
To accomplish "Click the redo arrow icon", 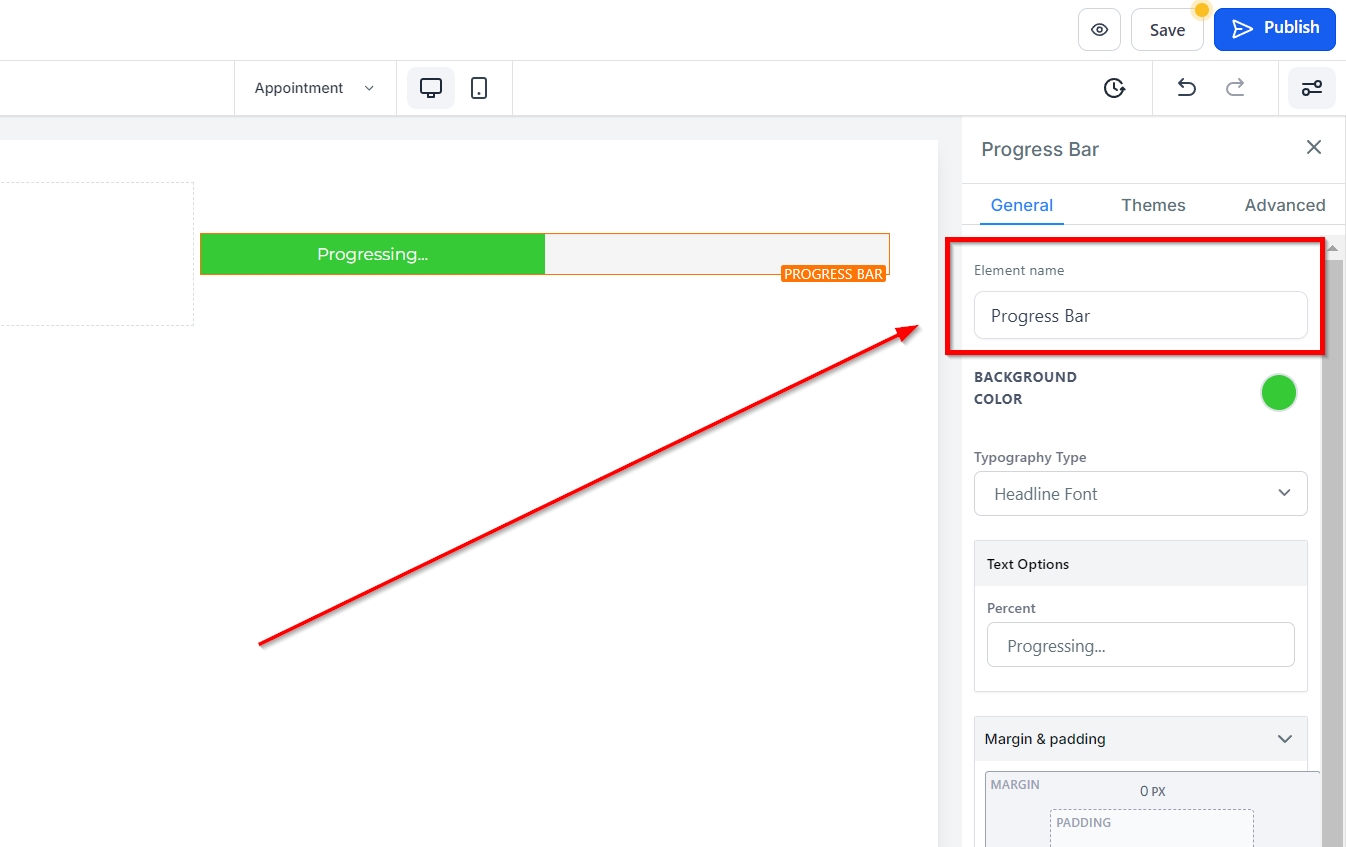I will [x=1235, y=88].
